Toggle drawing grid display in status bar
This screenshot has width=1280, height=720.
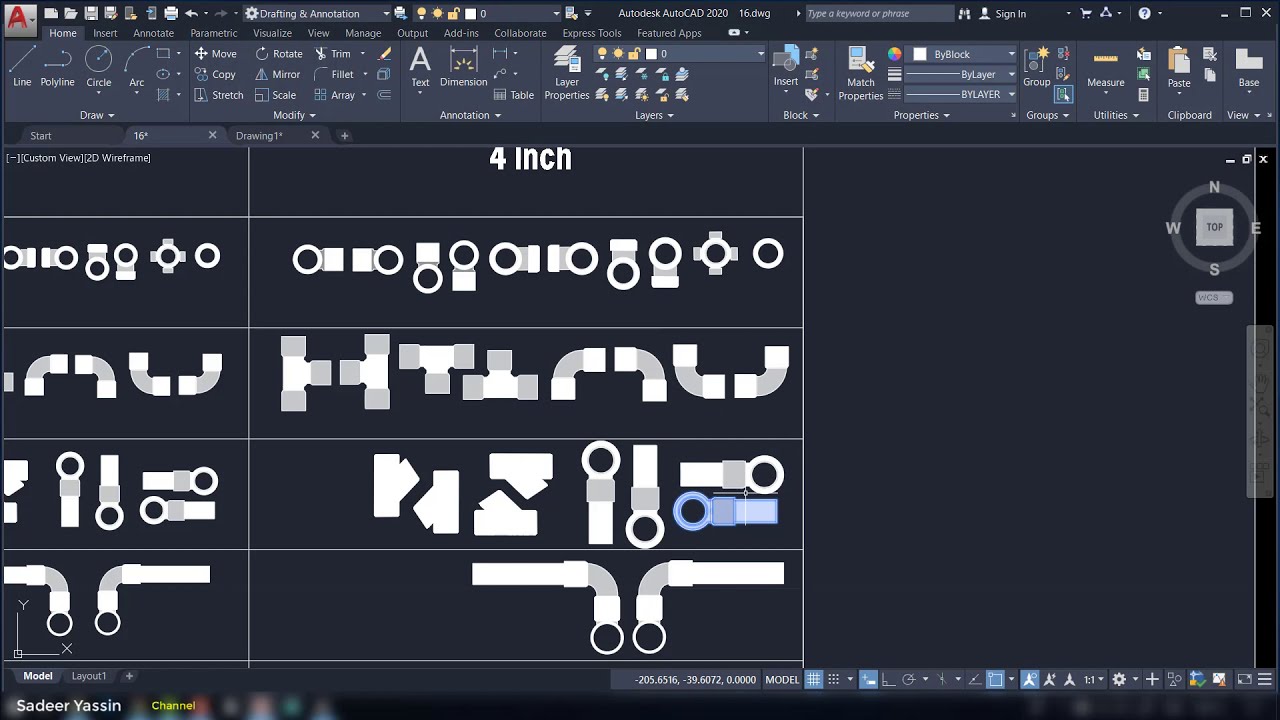click(x=814, y=679)
